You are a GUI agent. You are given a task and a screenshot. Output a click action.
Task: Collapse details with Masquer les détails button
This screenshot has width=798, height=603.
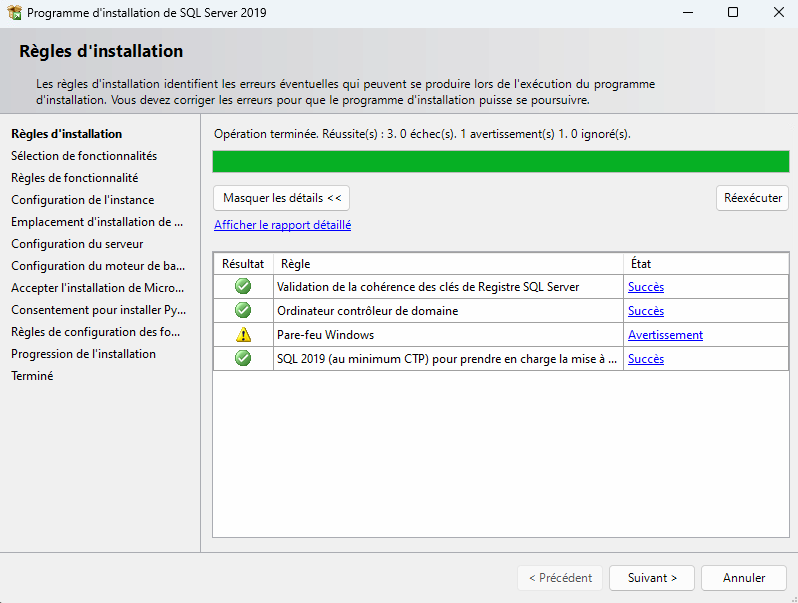pyautogui.click(x=282, y=198)
